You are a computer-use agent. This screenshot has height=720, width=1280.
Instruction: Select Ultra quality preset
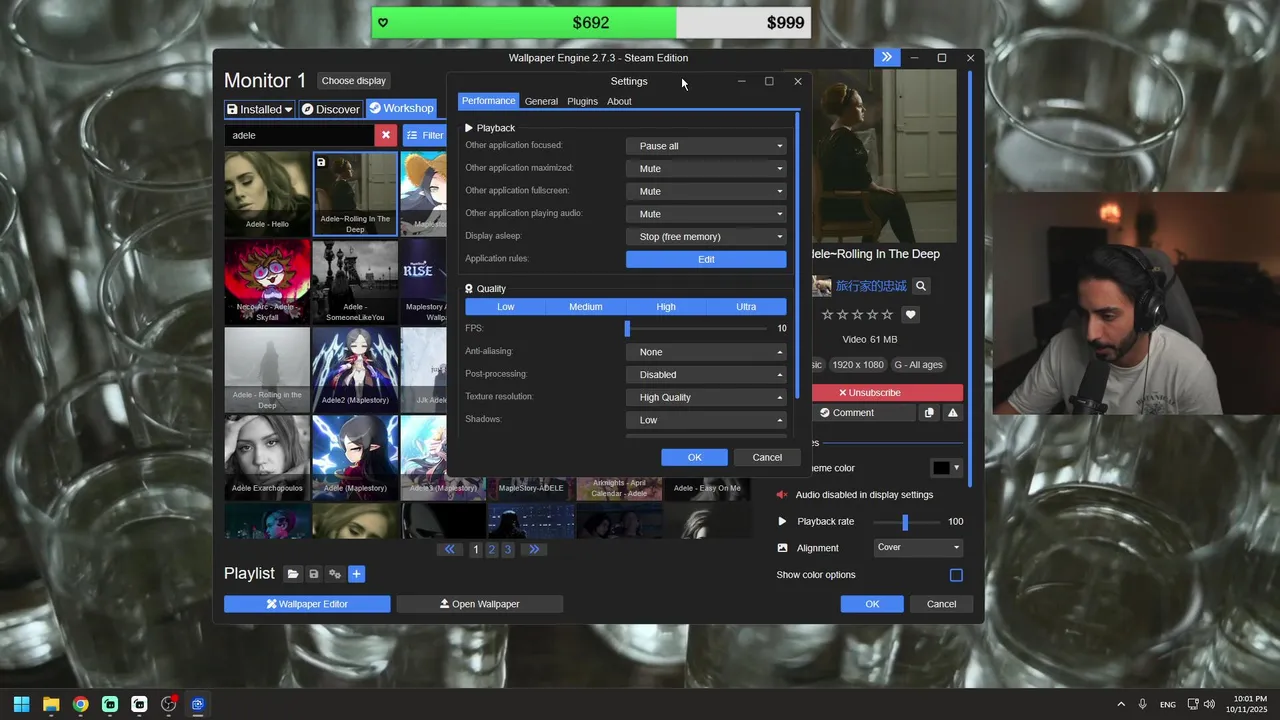746,307
